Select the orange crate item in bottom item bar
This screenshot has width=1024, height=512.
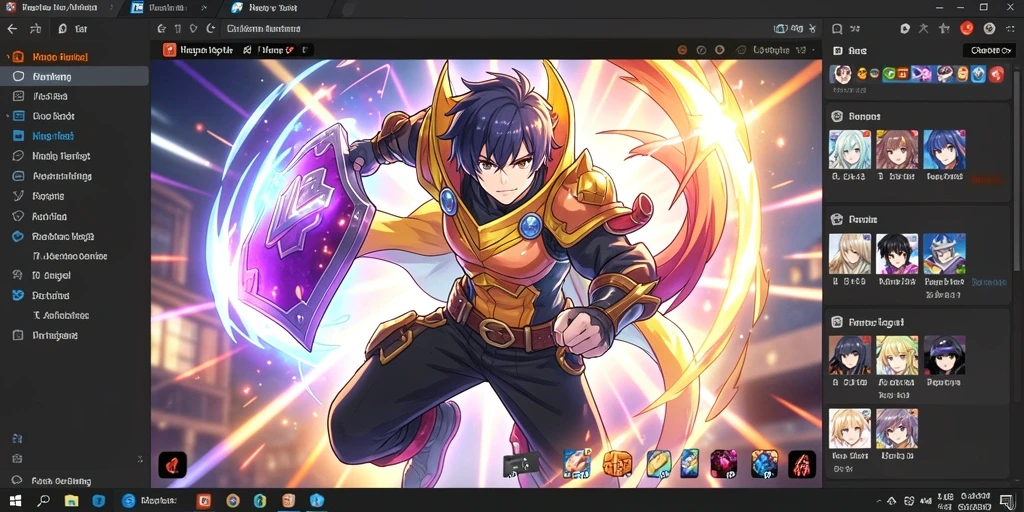616,464
